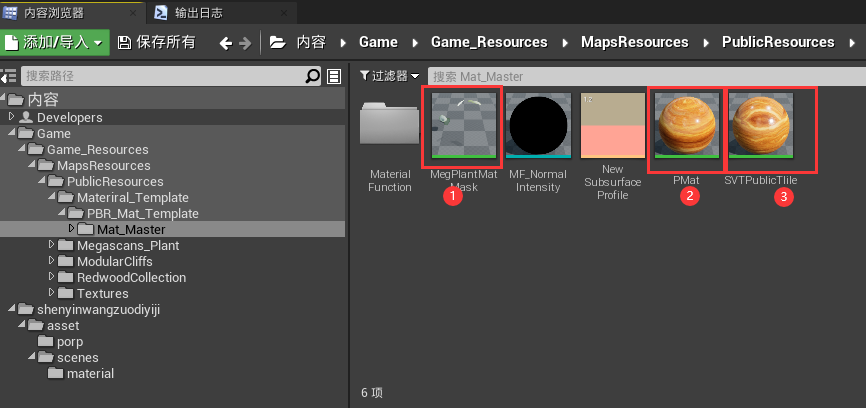Select the Materiral_Template folder
866x408 pixels.
pos(133,198)
